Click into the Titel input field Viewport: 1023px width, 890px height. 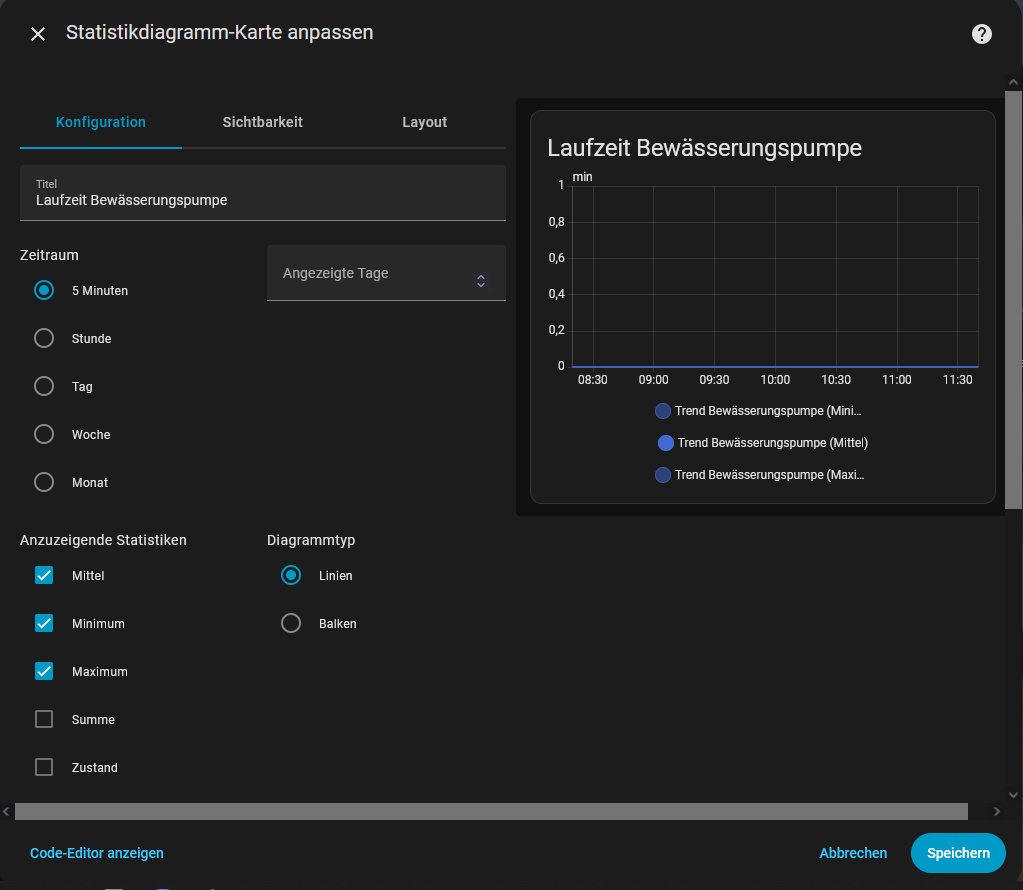(x=262, y=200)
